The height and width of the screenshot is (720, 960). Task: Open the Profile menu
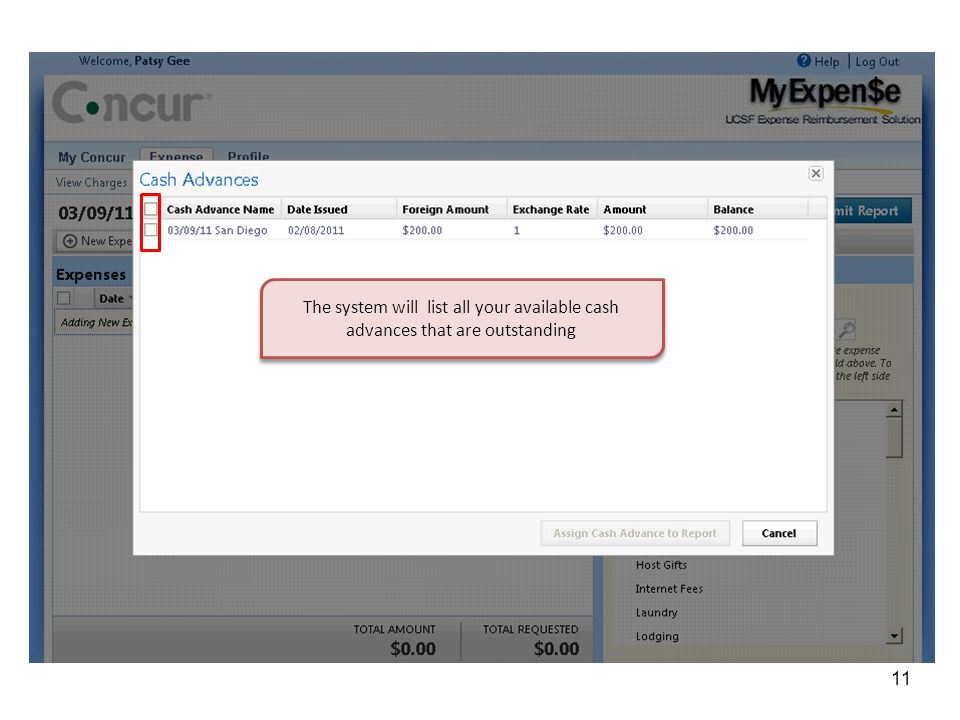pos(248,156)
